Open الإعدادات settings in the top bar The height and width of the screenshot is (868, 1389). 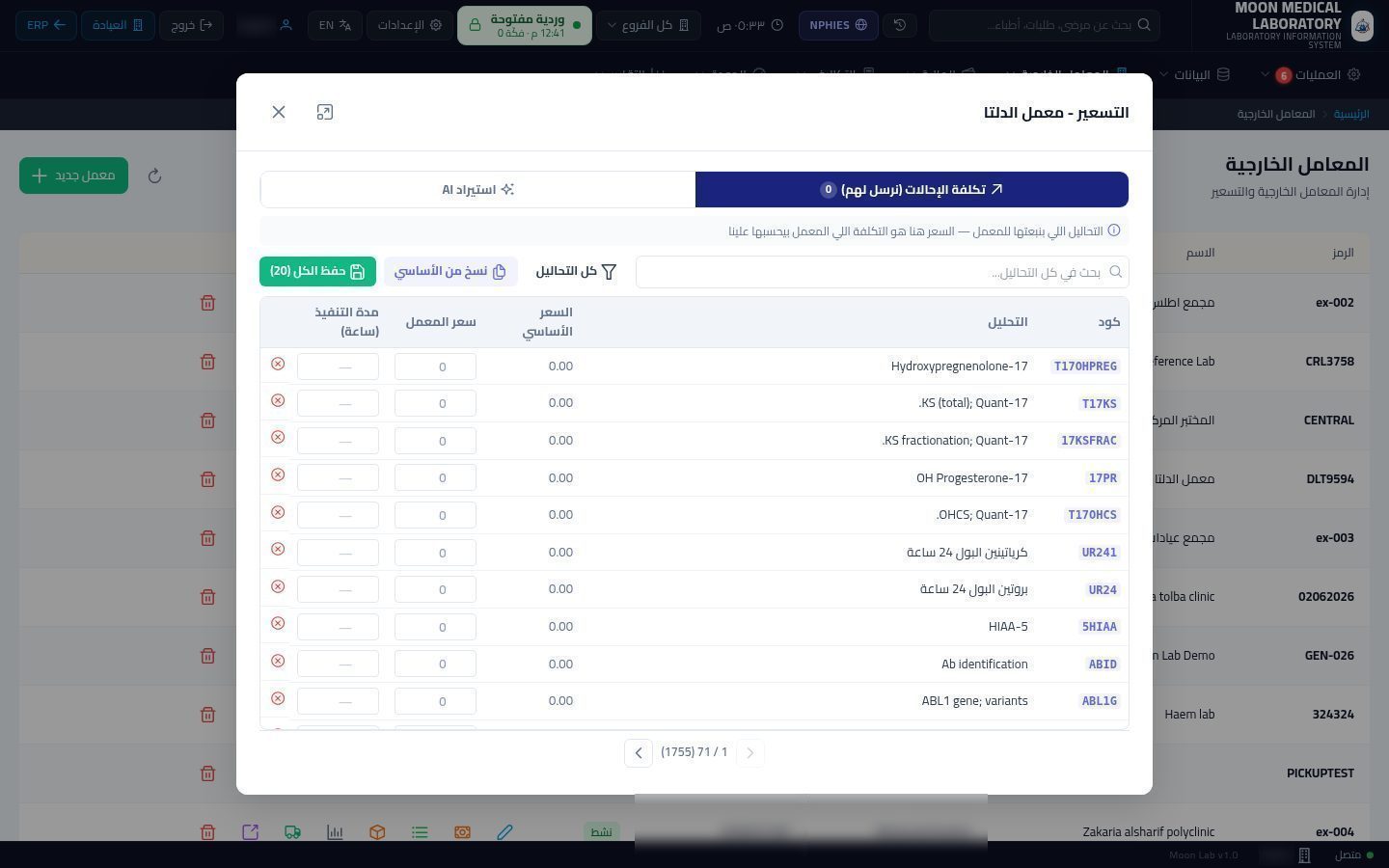[409, 25]
